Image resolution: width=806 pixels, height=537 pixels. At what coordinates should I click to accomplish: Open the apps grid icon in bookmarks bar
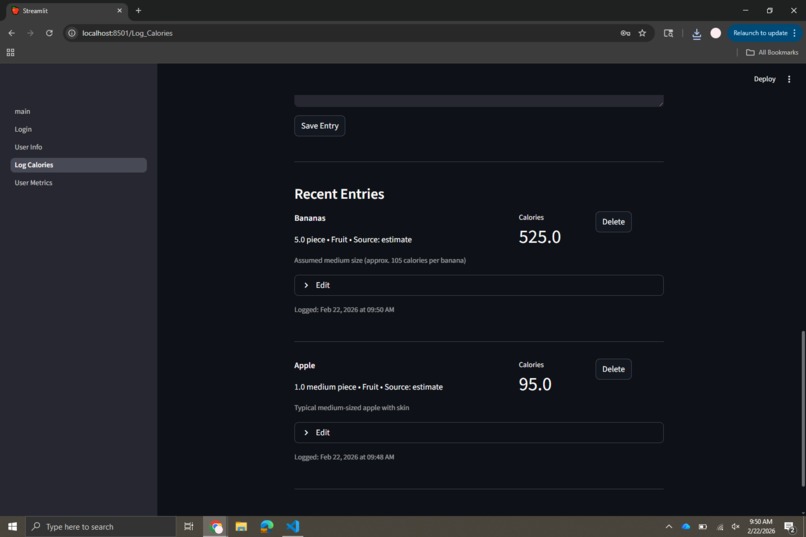pyautogui.click(x=10, y=52)
